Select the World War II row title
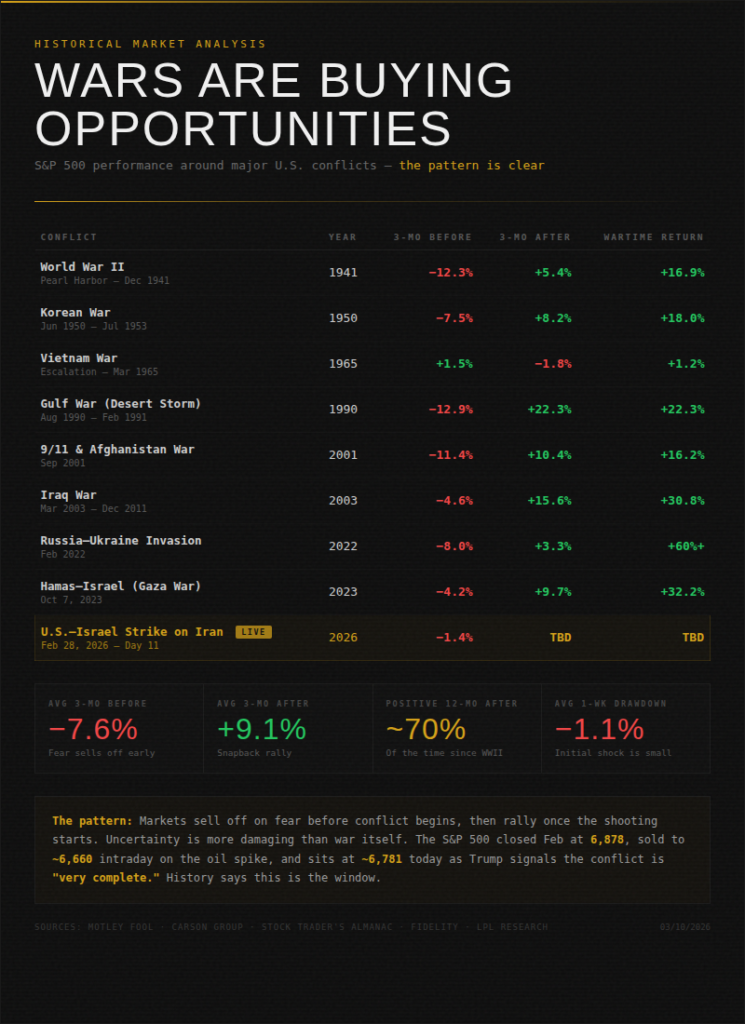This screenshot has height=1024, width=745. (82, 267)
